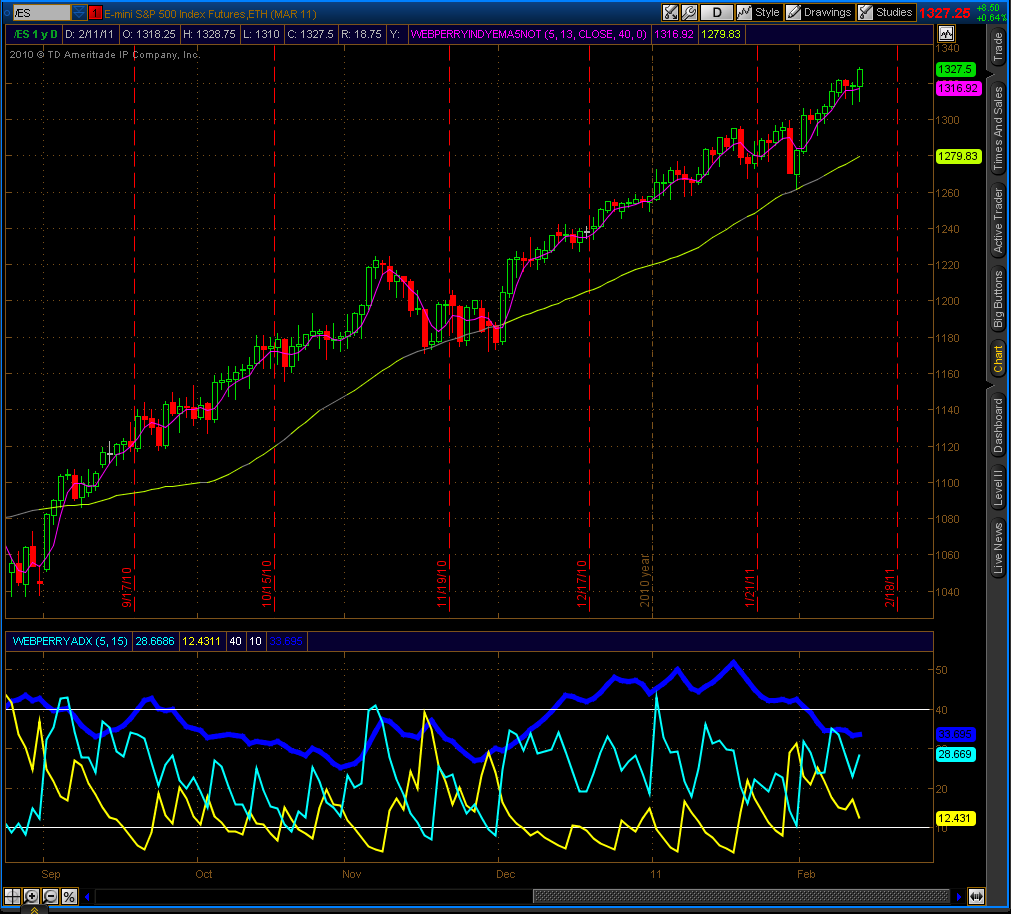
Task: Switch to Times And Sales tab
Action: (998, 128)
